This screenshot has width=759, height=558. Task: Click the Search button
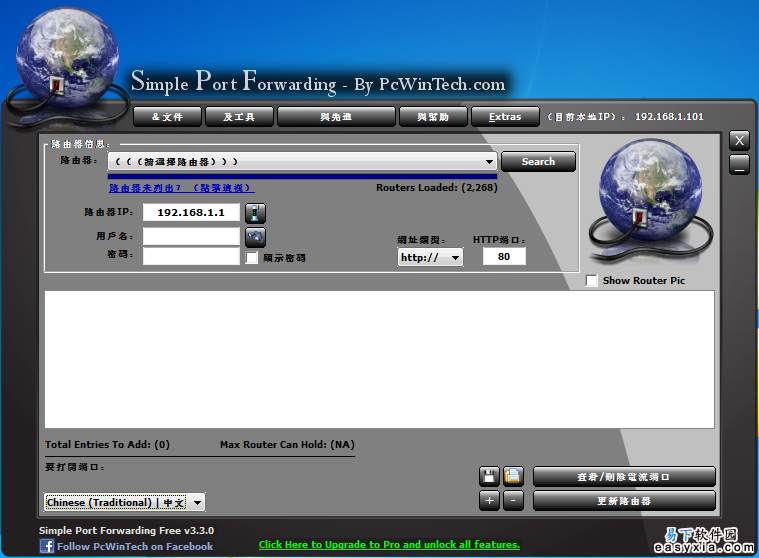click(x=538, y=162)
